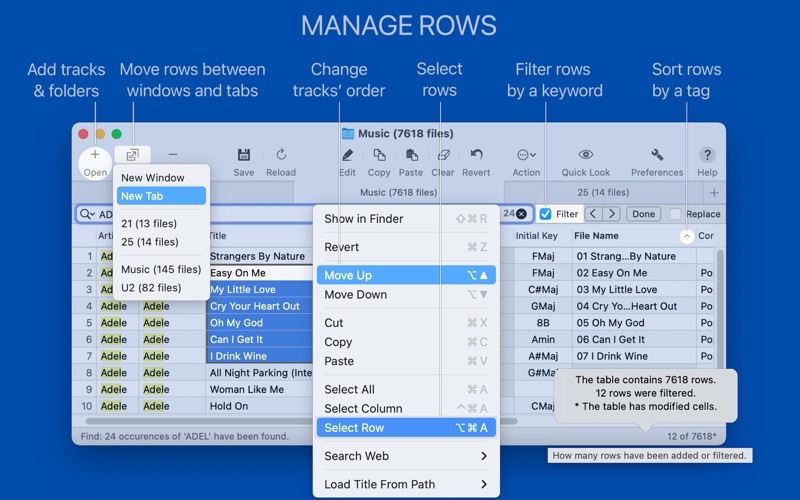Click the Open (plus) toolbar icon
This screenshot has height=500, width=800.
tap(95, 155)
